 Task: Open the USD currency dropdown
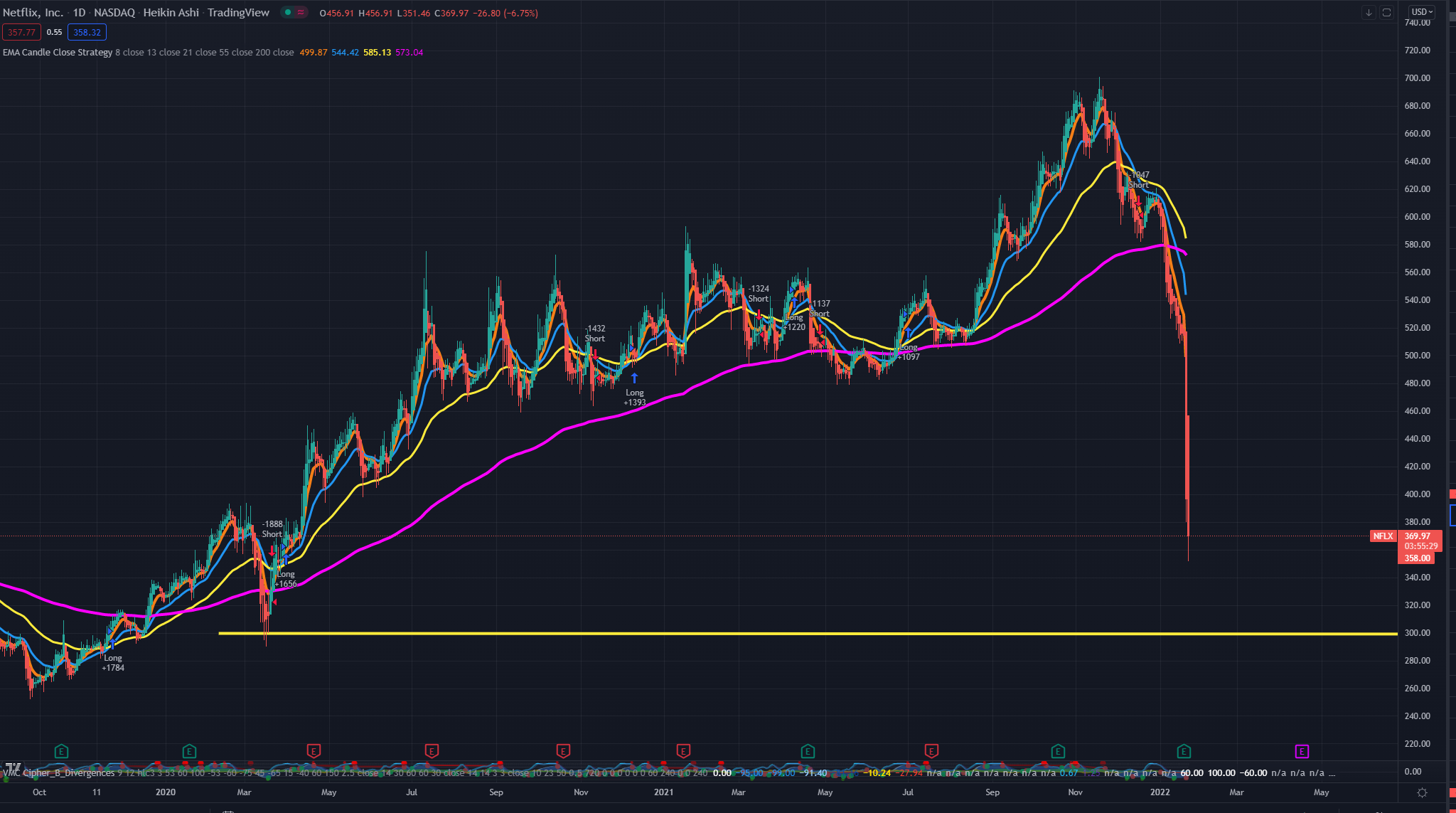[1422, 12]
